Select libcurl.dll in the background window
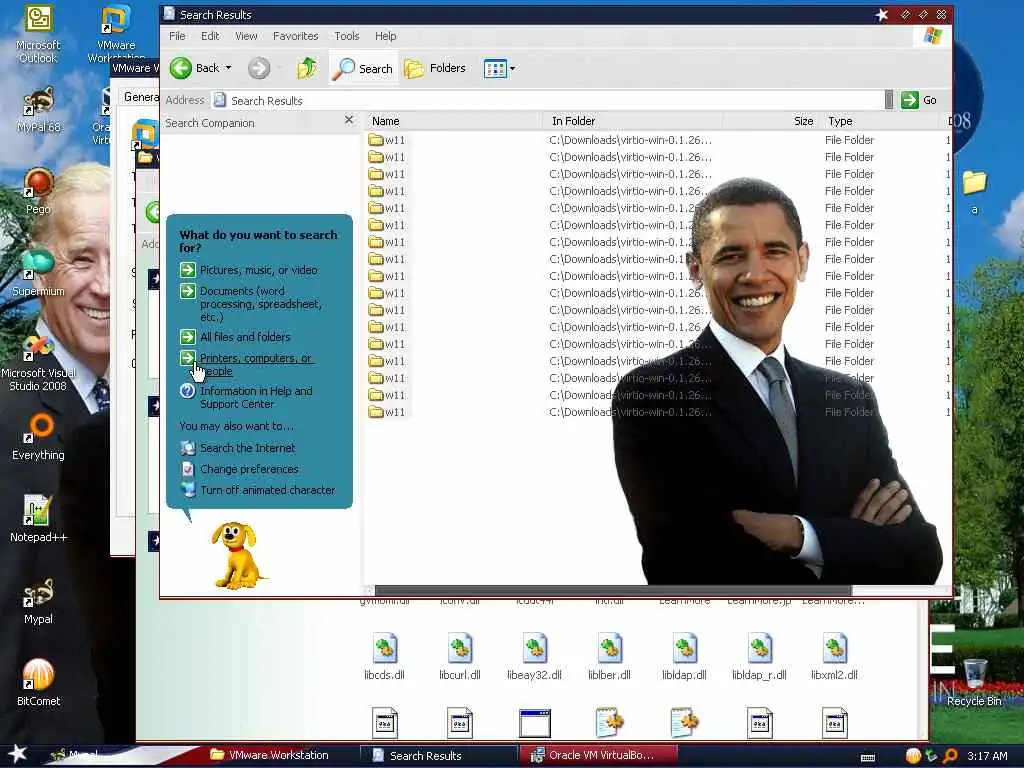 [460, 657]
